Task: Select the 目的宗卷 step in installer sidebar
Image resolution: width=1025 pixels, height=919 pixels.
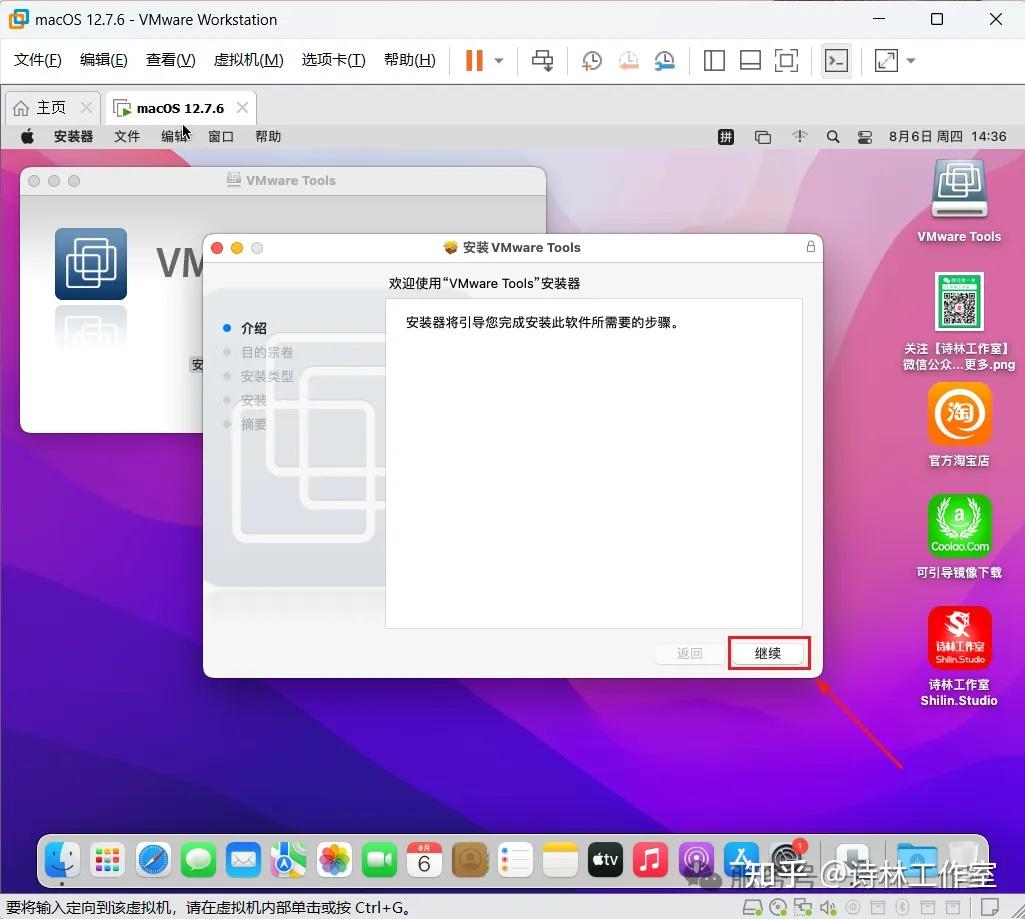Action: [x=267, y=352]
